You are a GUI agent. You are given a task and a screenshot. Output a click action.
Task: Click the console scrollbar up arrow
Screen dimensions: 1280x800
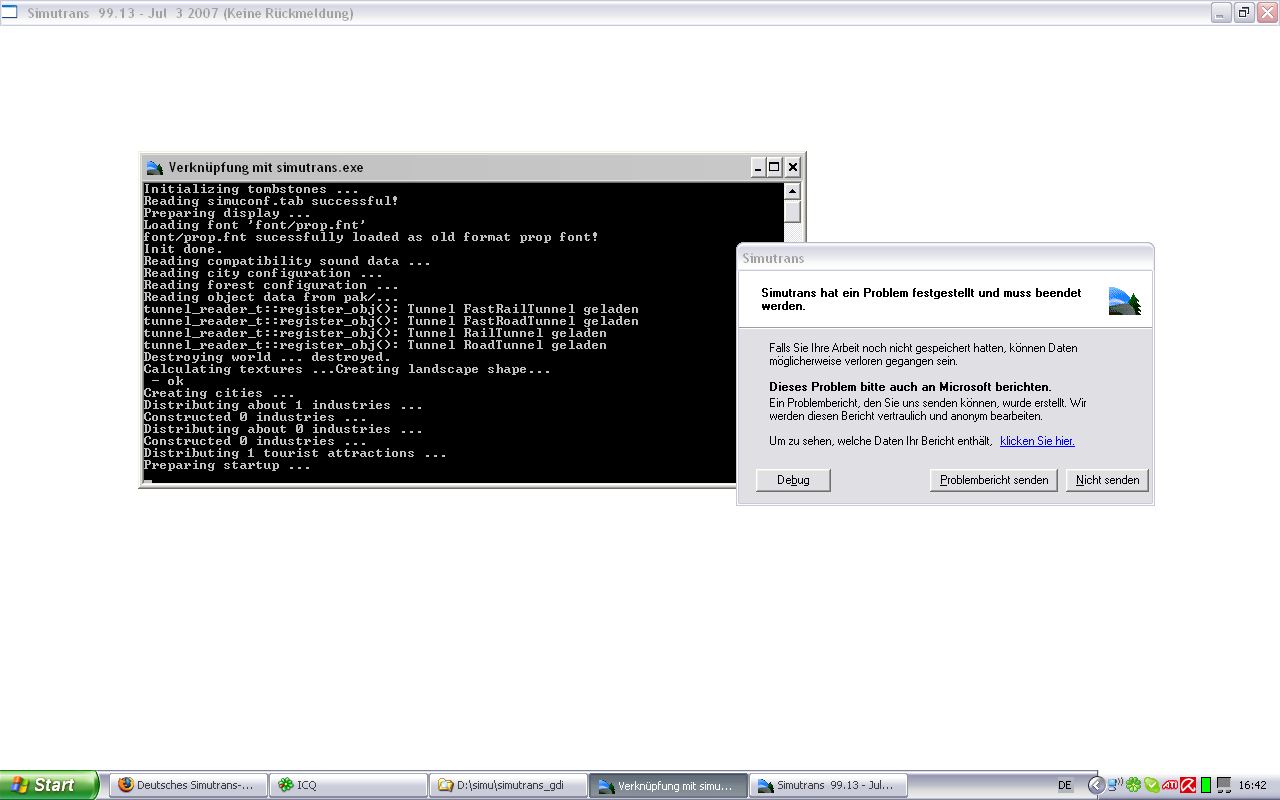pos(792,191)
